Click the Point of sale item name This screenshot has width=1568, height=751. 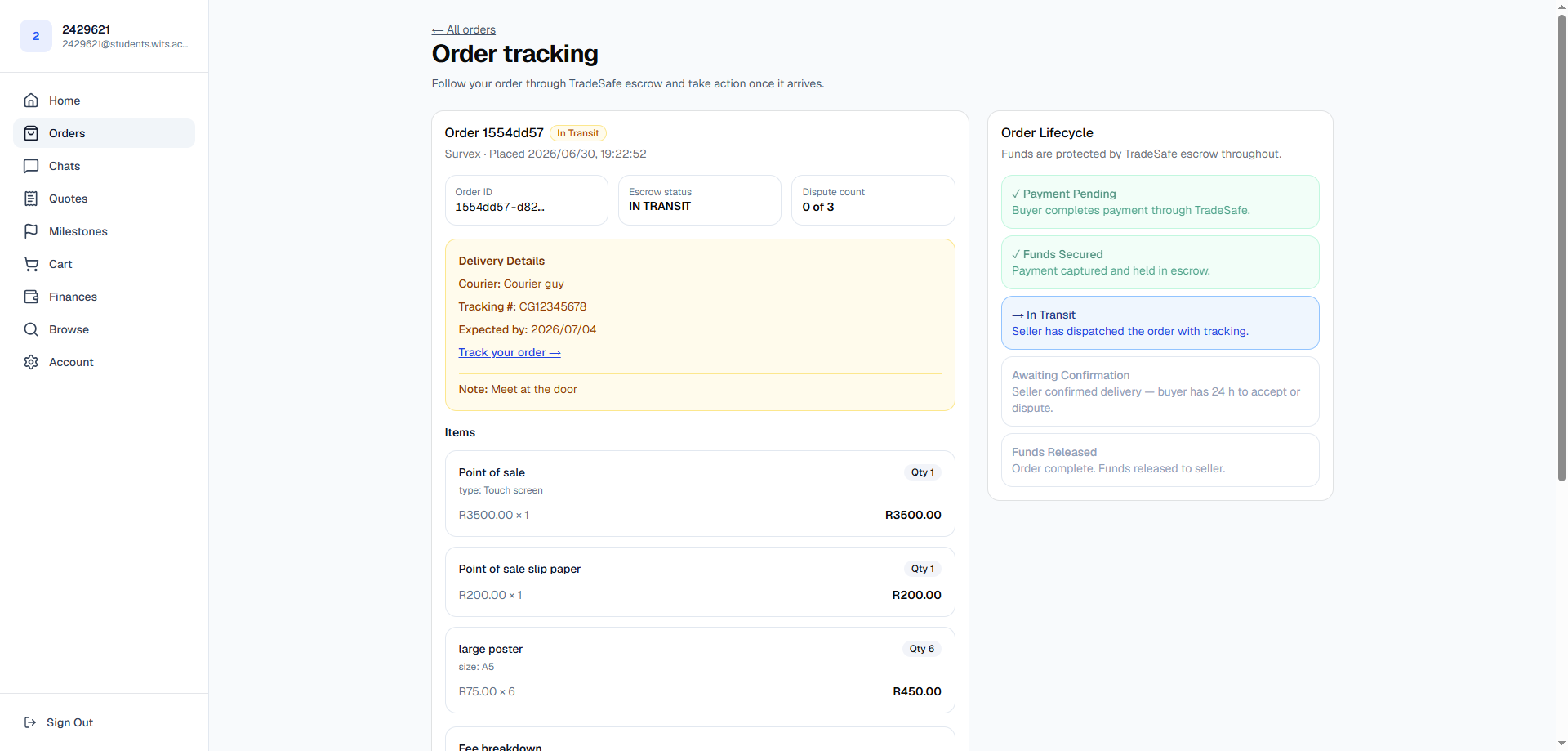(492, 472)
